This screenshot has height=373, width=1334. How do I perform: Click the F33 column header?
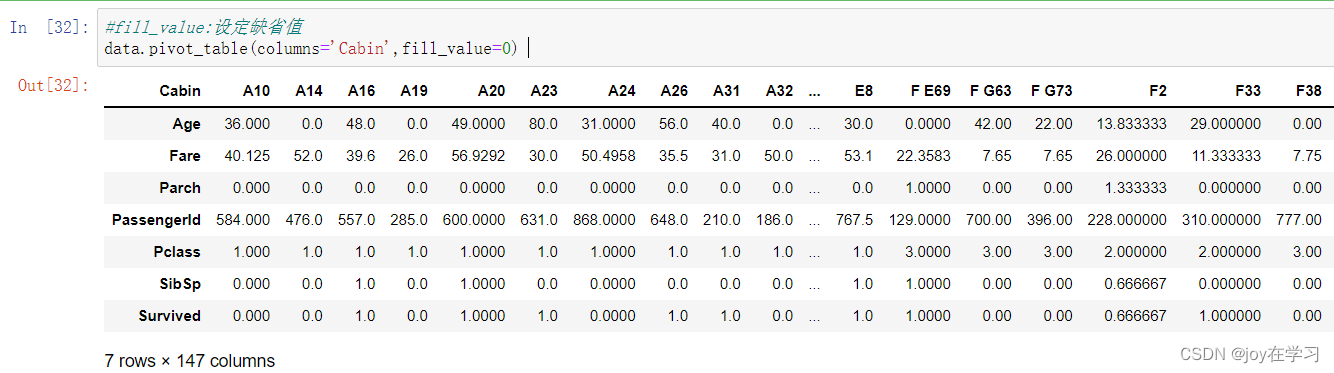pos(1248,91)
